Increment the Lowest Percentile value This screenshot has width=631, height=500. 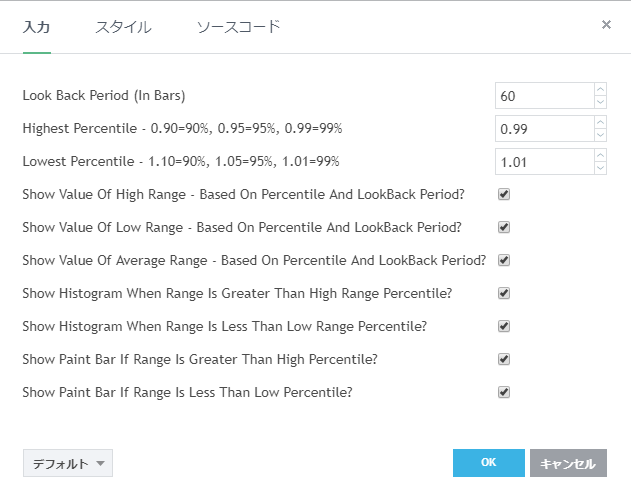(x=600, y=155)
